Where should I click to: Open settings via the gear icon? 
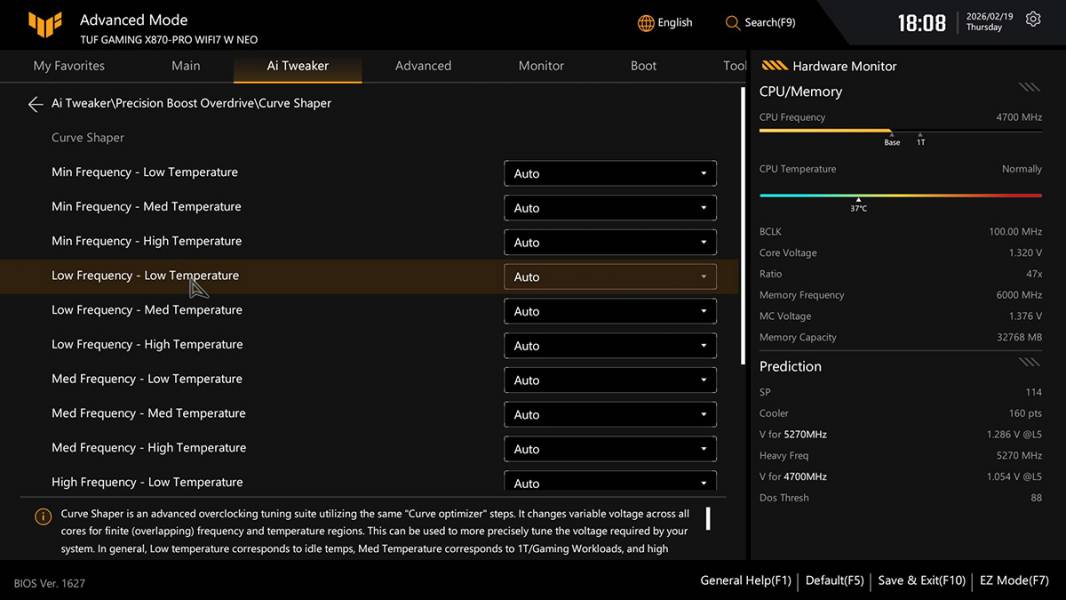tap(1033, 20)
